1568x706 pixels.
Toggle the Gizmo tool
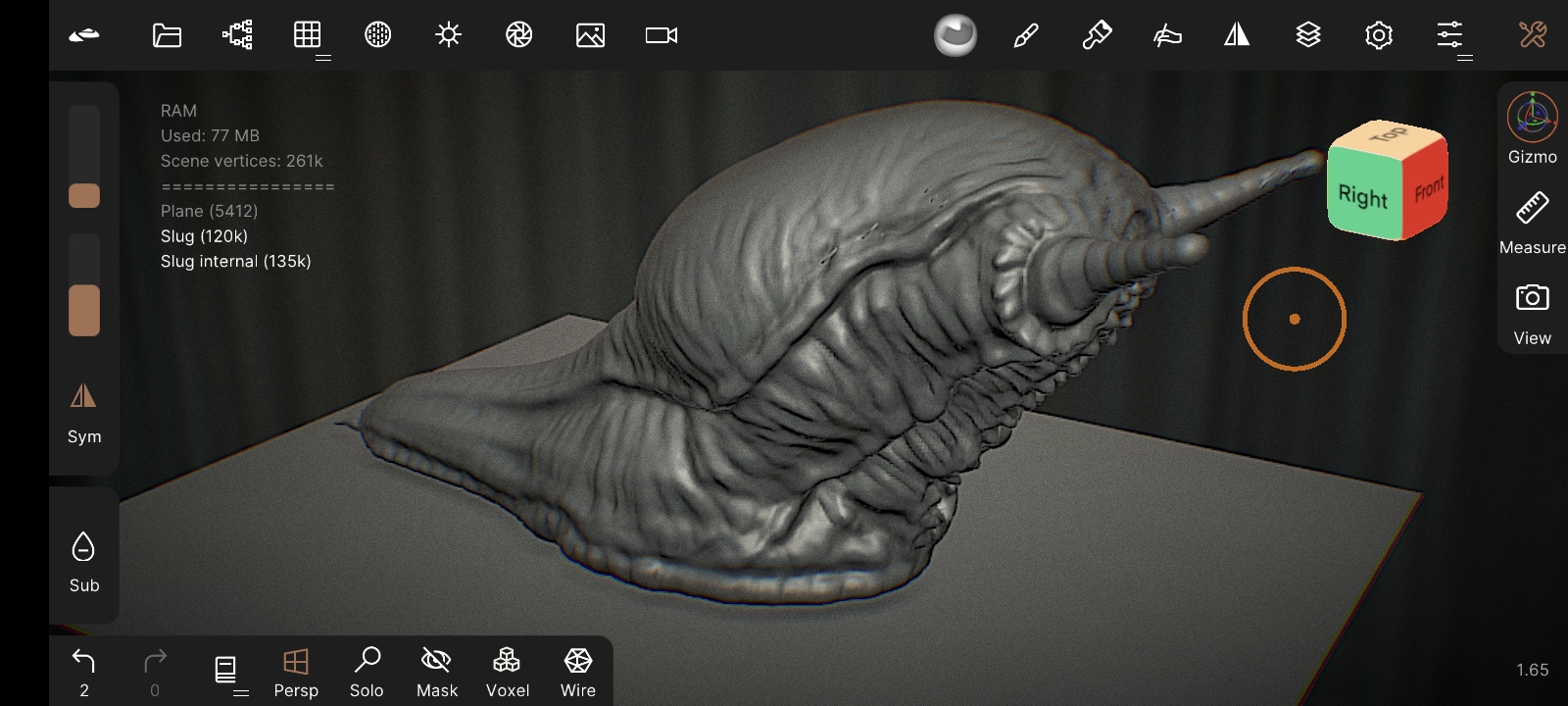1533,127
